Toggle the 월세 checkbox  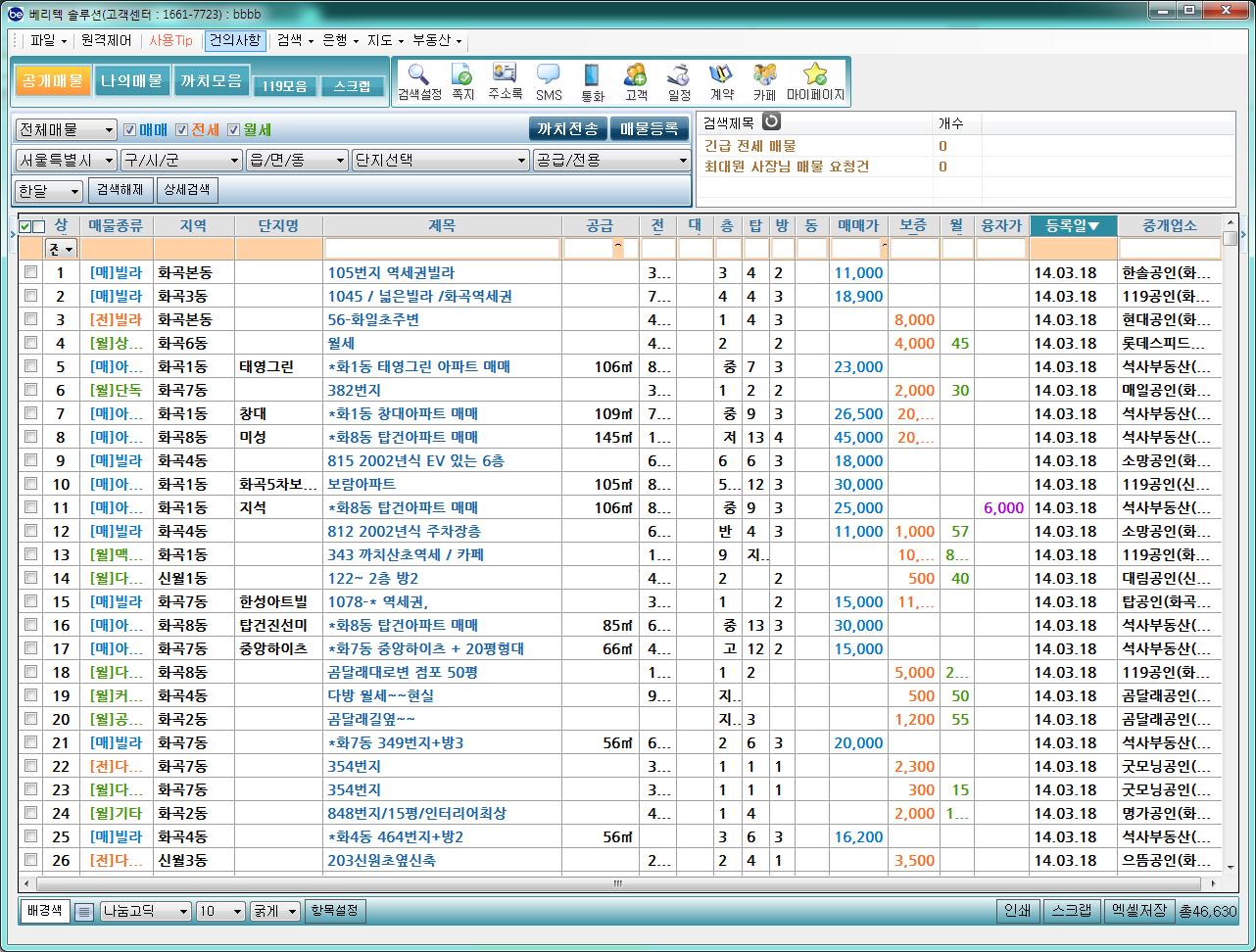coord(234,129)
